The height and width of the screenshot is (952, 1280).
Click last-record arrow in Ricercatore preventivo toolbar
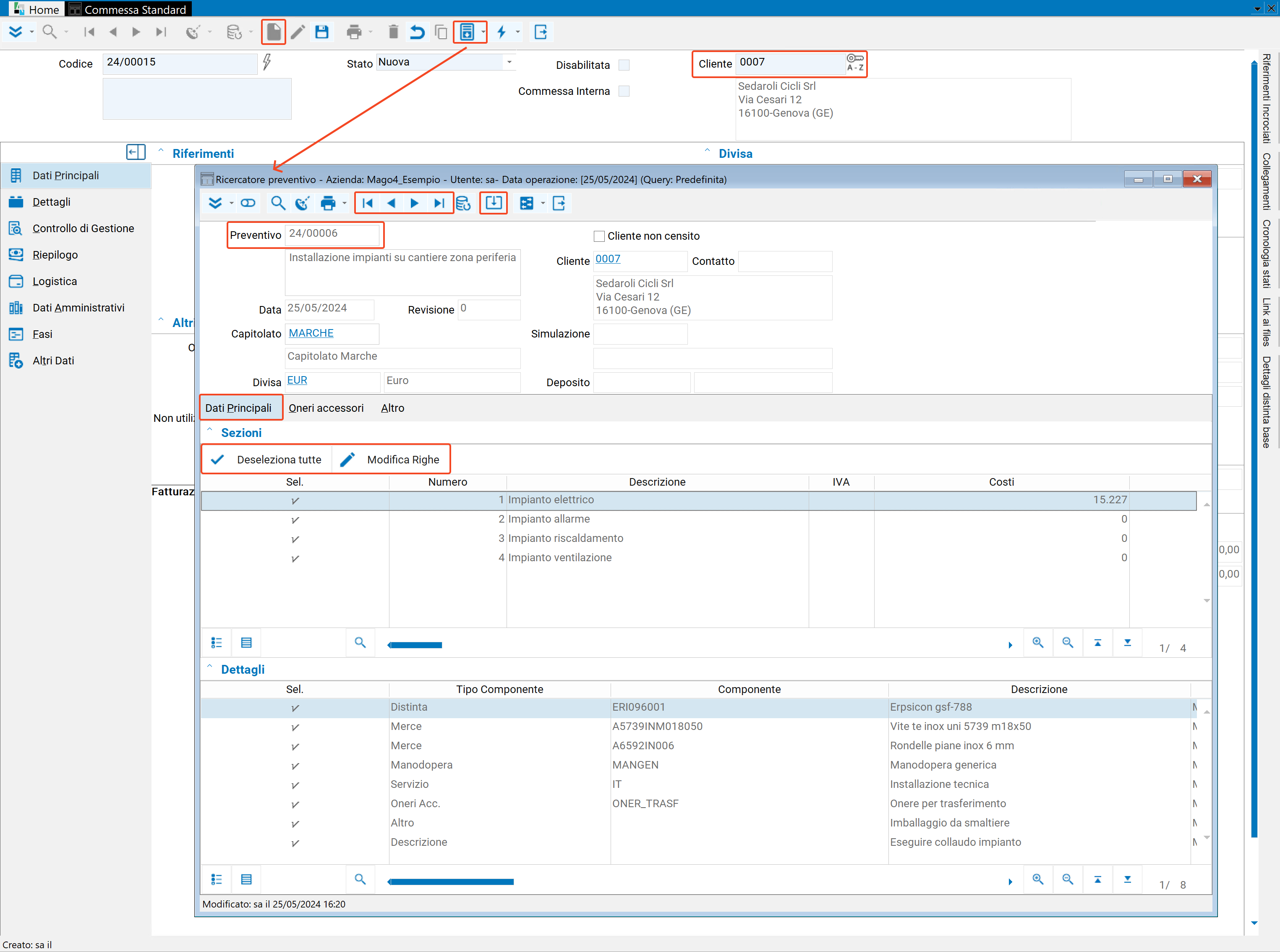(x=439, y=203)
